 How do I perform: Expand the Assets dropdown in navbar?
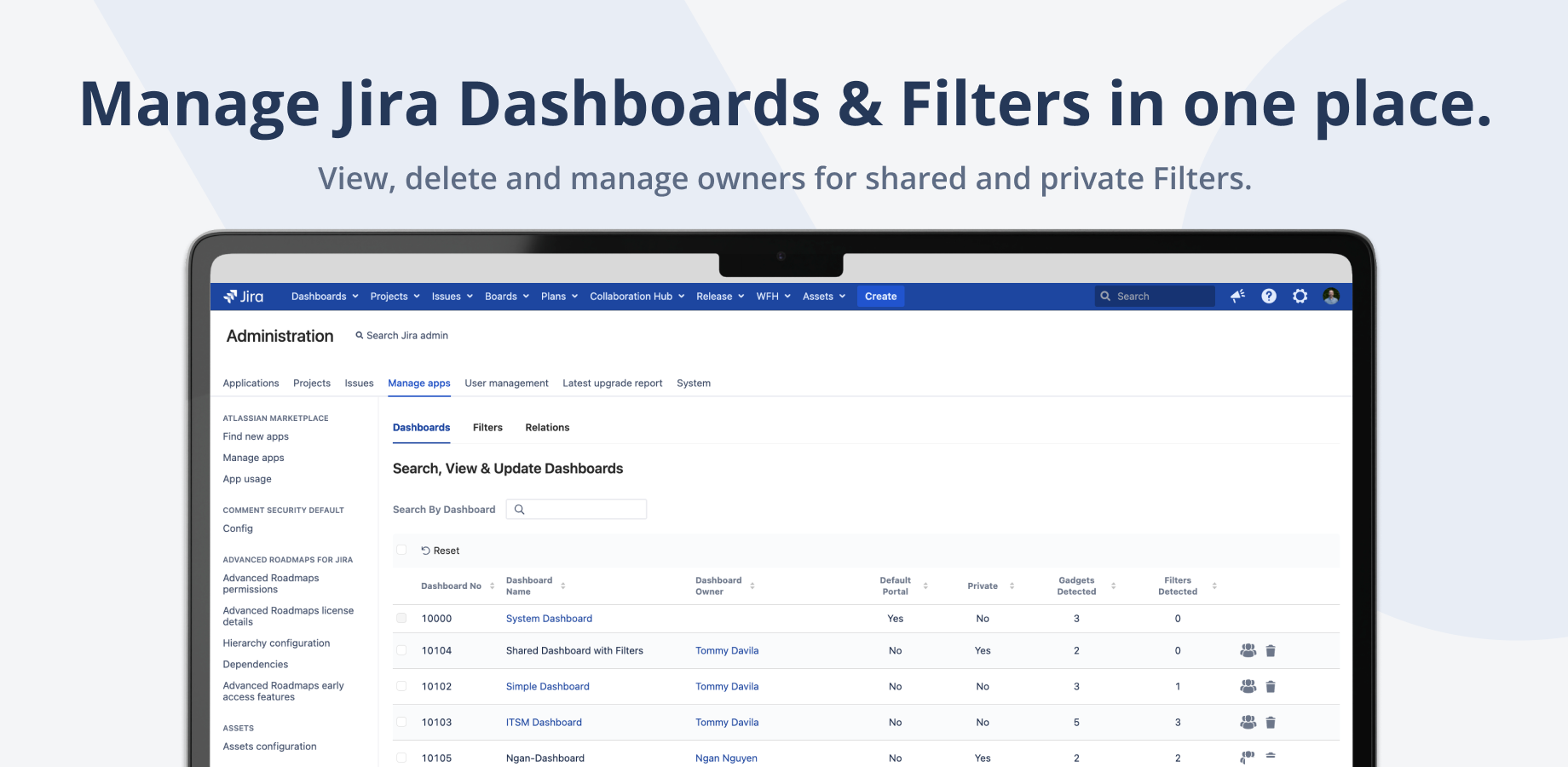click(824, 297)
